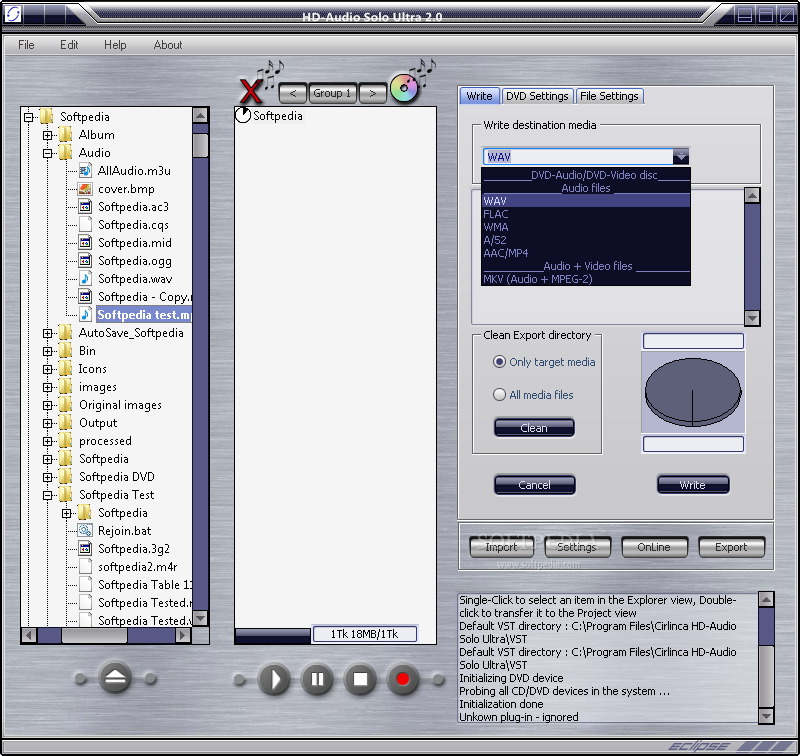The image size is (800, 756).
Task: Click the Softpedia.ogg file icon
Action: point(85,261)
